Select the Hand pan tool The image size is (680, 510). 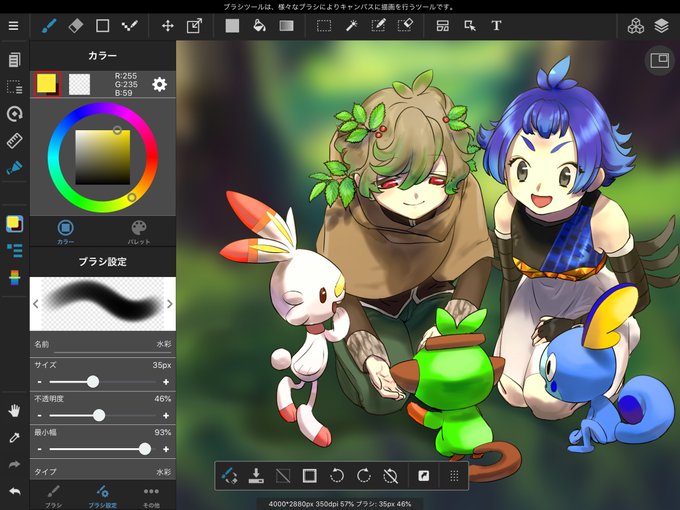pyautogui.click(x=14, y=411)
